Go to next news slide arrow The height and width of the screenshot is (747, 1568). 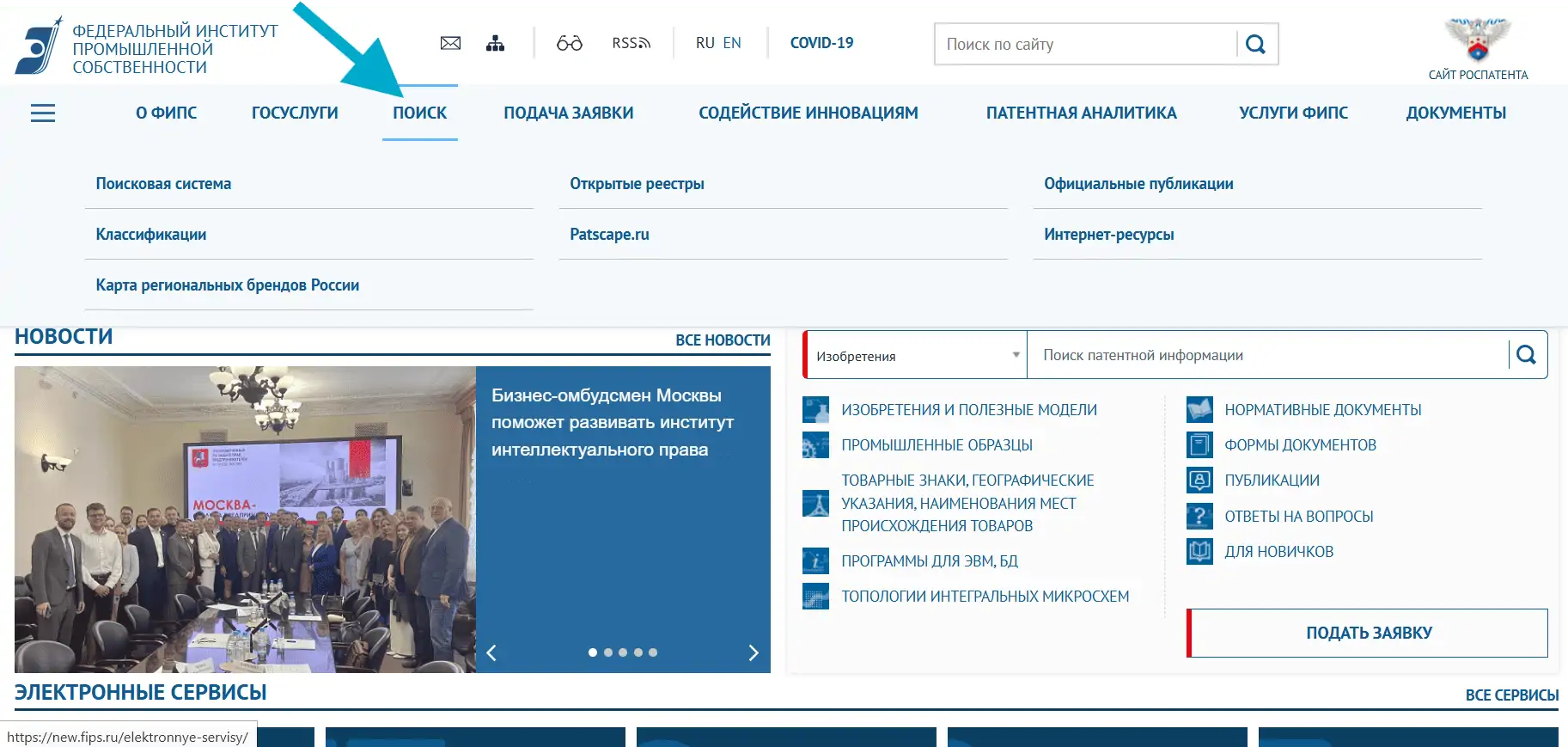[753, 652]
